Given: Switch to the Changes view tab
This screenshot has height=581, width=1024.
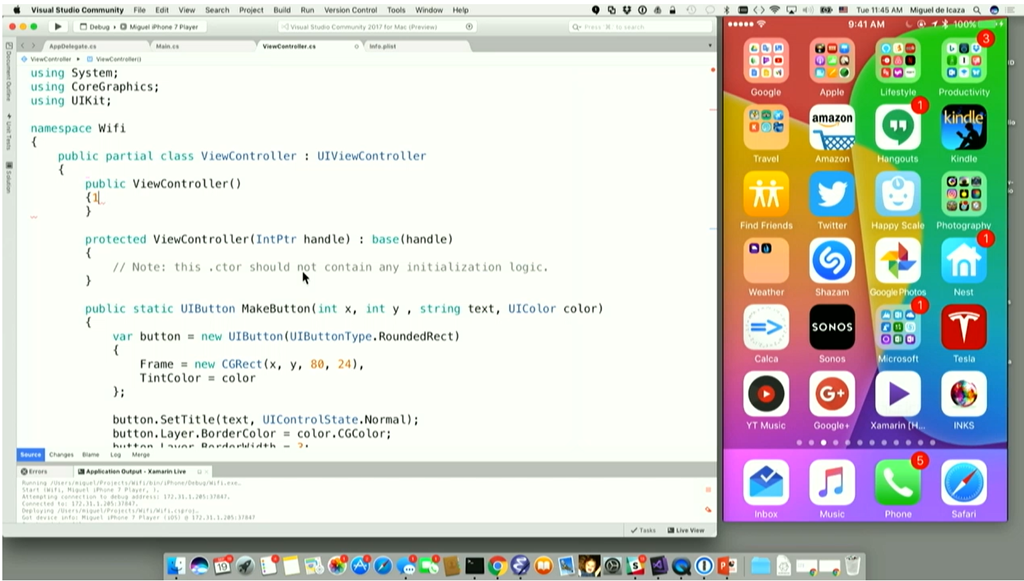Looking at the screenshot, I should click(x=61, y=454).
